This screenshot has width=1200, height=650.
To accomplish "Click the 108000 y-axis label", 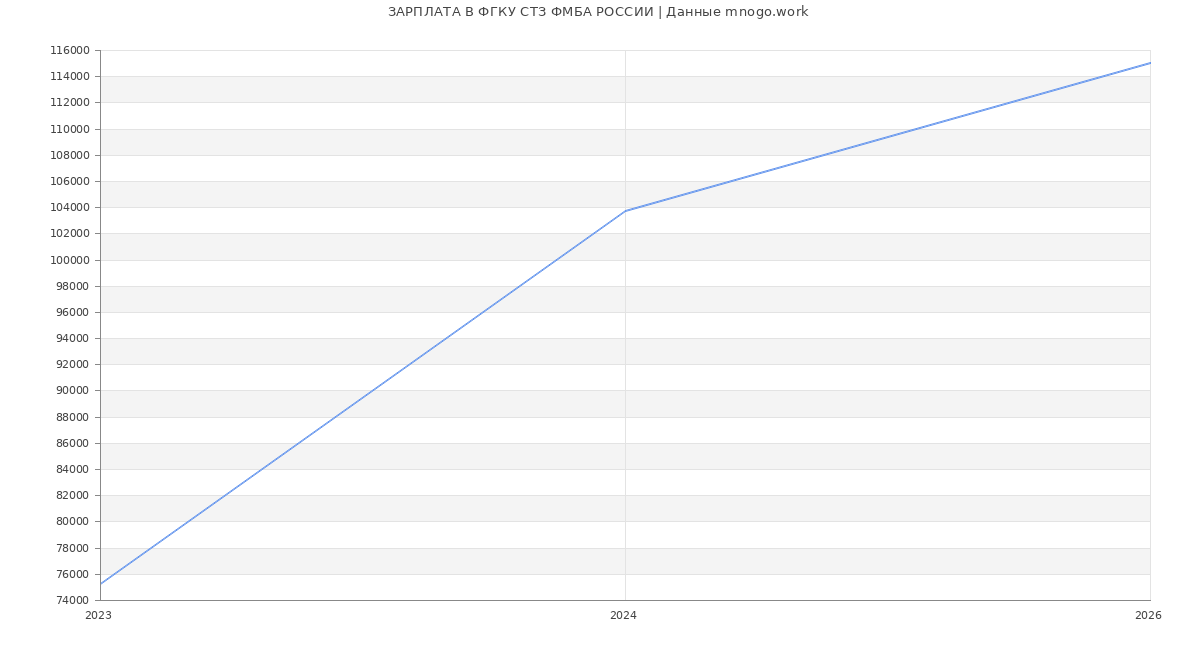I will point(70,156).
